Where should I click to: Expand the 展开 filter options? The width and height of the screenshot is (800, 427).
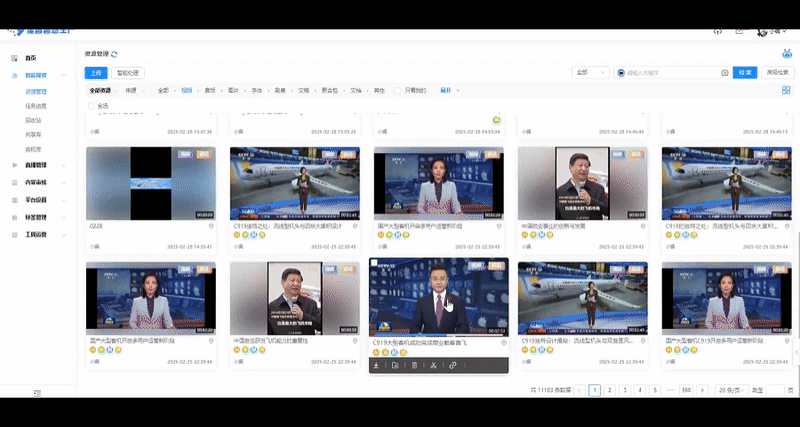click(x=448, y=90)
